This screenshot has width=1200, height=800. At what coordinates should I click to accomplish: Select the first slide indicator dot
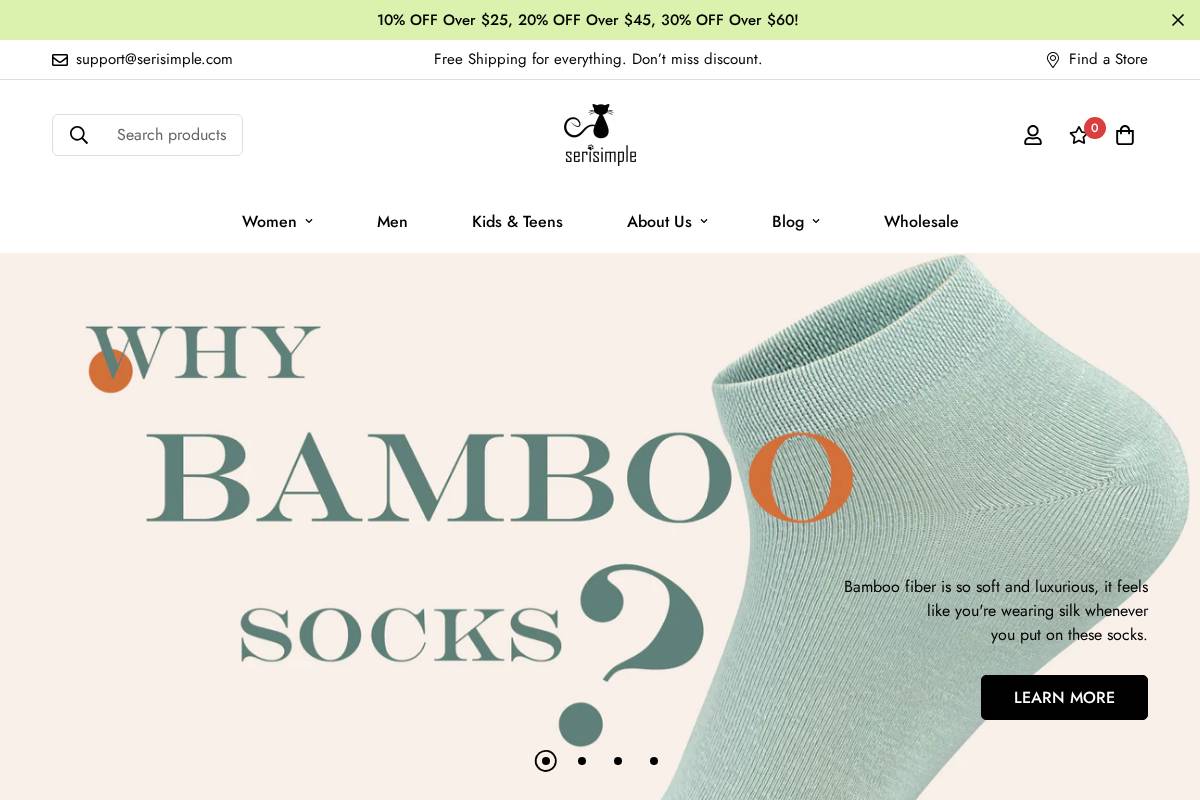coord(545,761)
